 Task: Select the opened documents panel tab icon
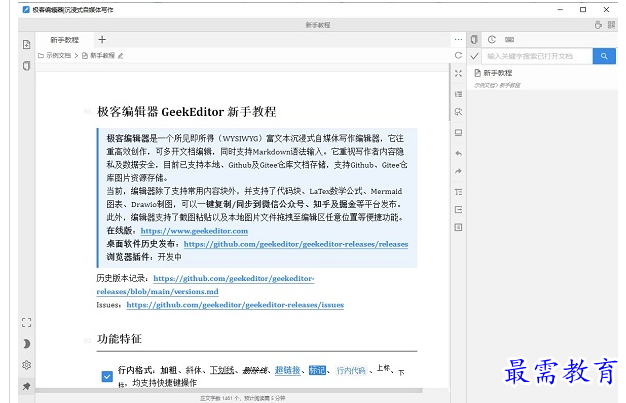click(474, 40)
